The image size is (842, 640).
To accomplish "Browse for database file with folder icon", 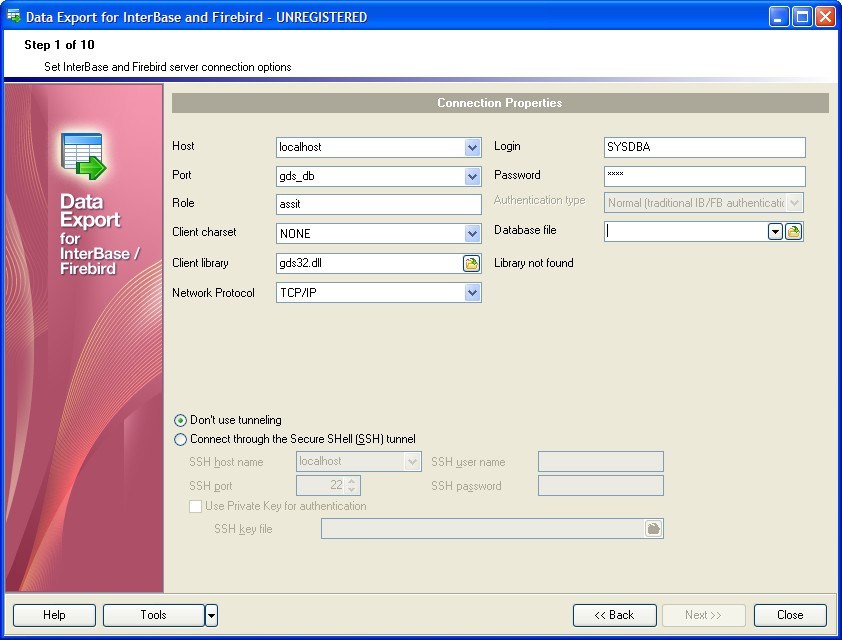I will click(x=793, y=232).
